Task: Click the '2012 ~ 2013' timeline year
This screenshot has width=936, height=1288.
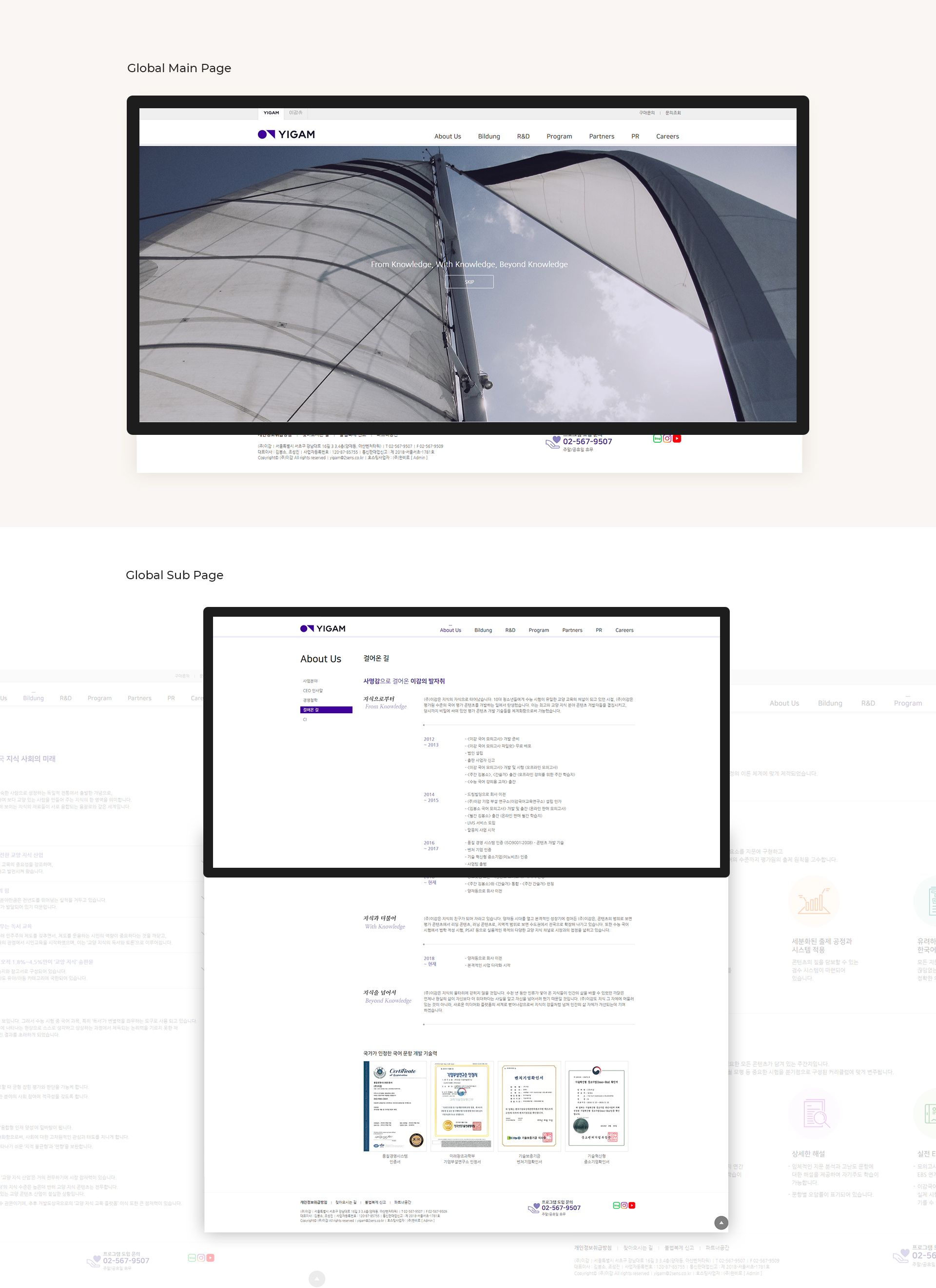Action: pos(431,742)
